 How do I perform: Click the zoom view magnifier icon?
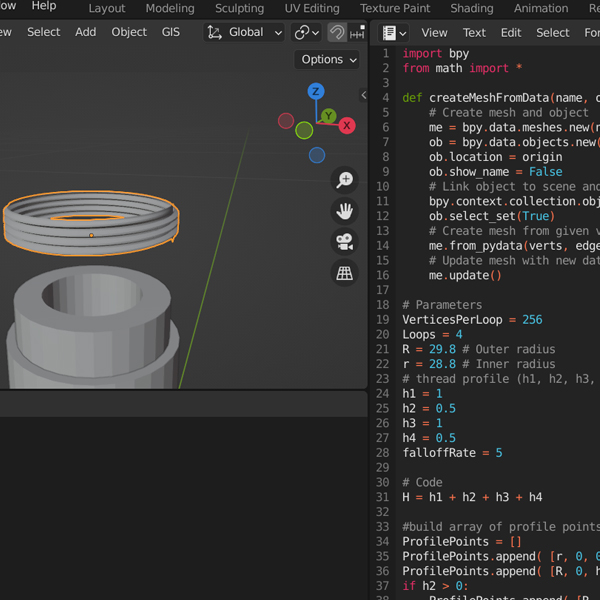click(345, 180)
